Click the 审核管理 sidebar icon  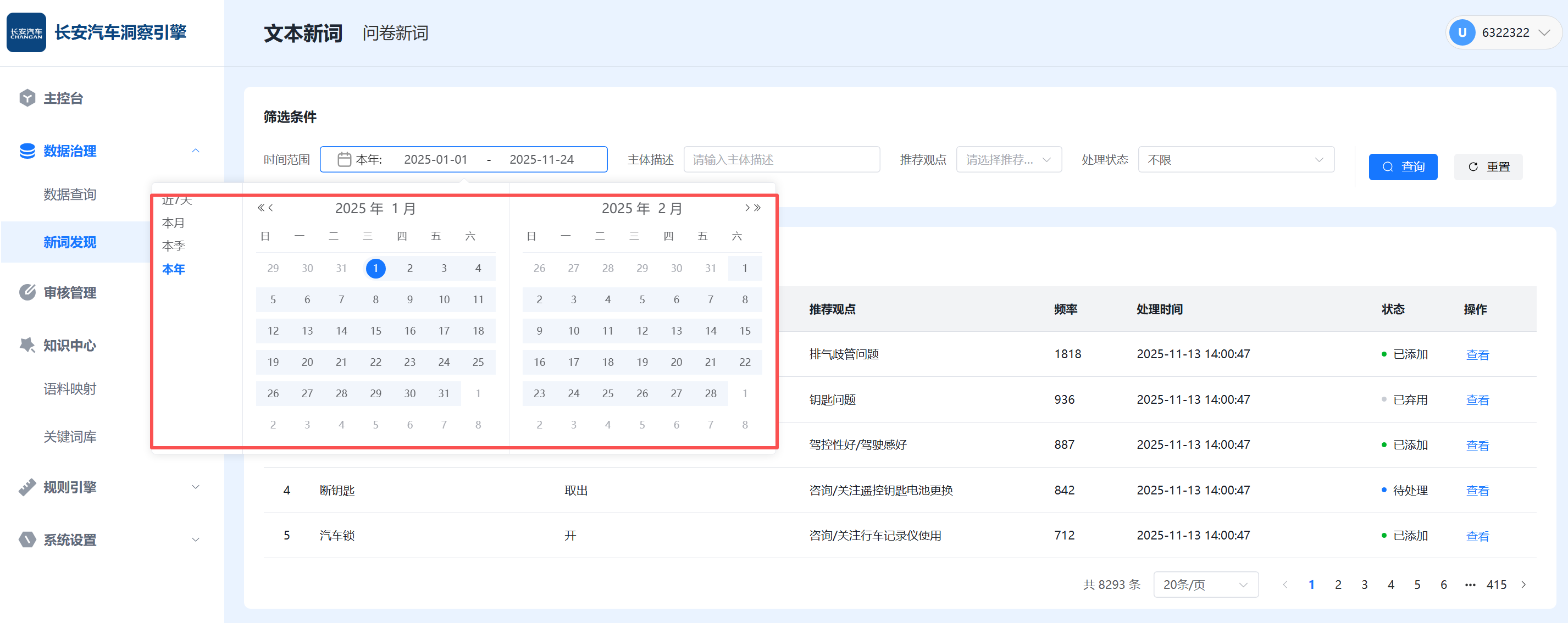coord(27,293)
